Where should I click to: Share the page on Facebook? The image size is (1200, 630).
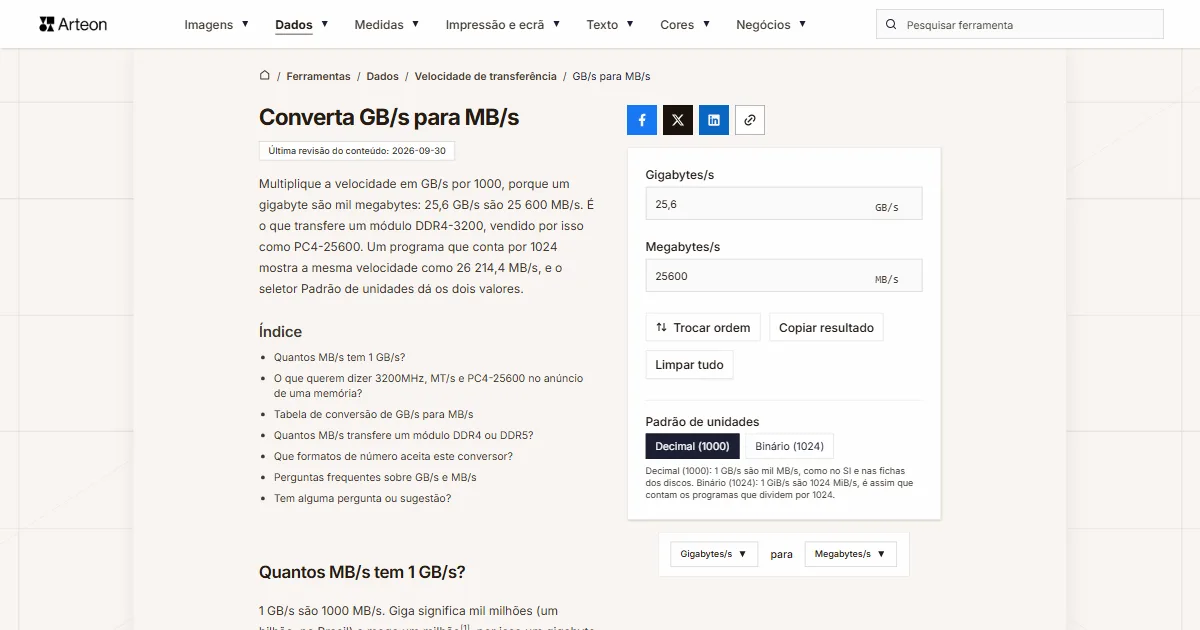click(642, 120)
